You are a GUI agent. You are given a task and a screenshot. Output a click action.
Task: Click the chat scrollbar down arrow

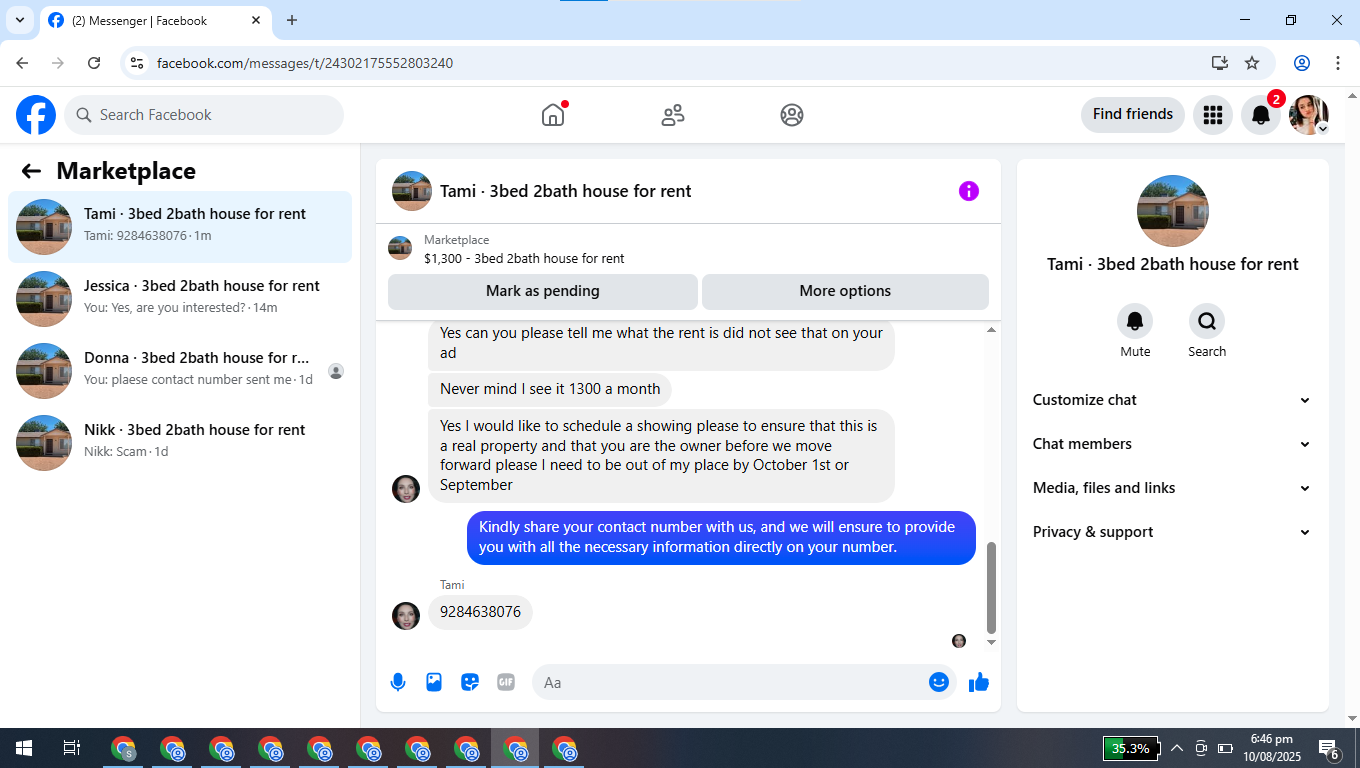tap(992, 642)
